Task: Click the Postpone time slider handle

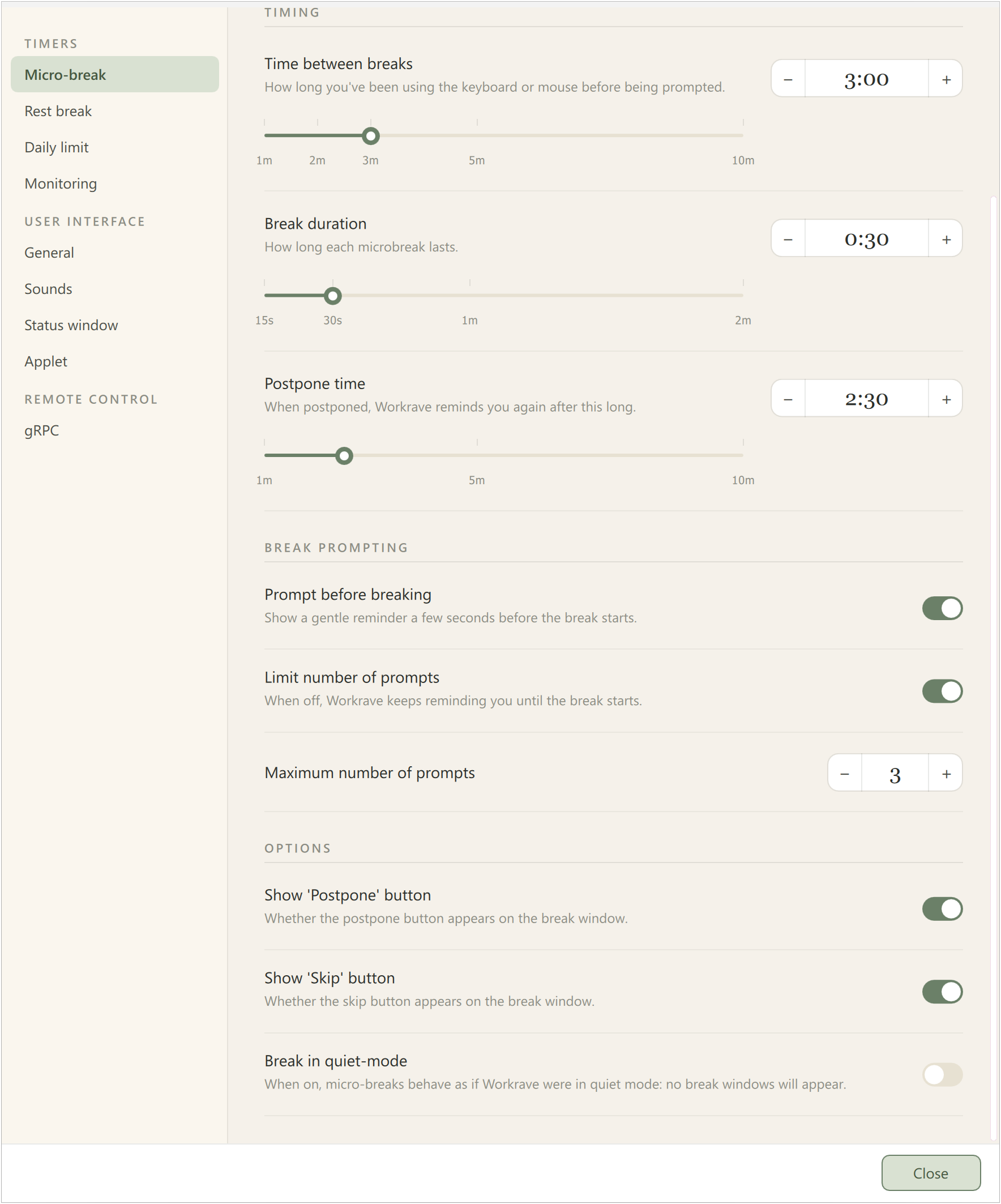Action: tap(344, 456)
